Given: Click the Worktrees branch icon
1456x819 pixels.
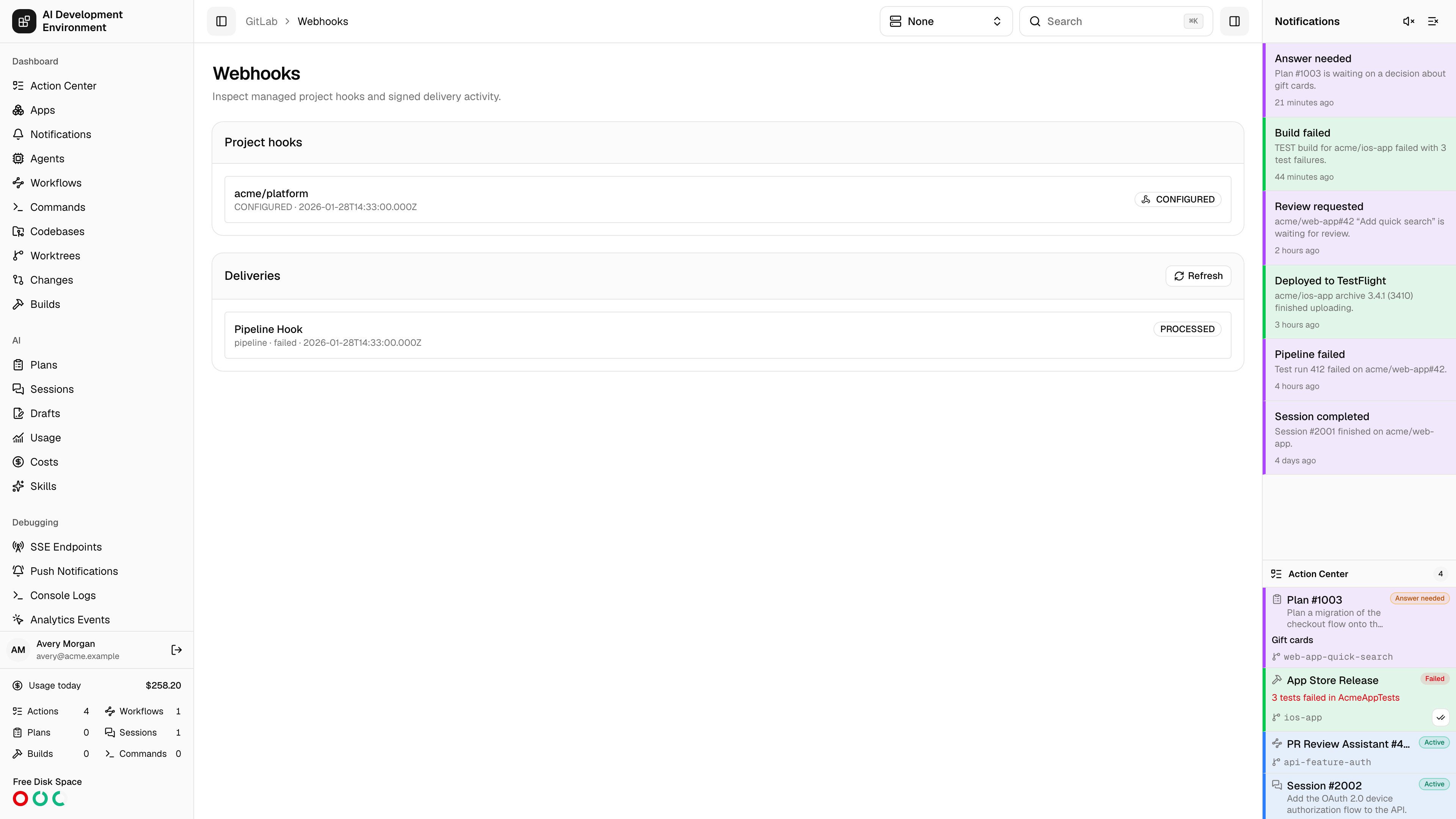Looking at the screenshot, I should pyautogui.click(x=18, y=256).
